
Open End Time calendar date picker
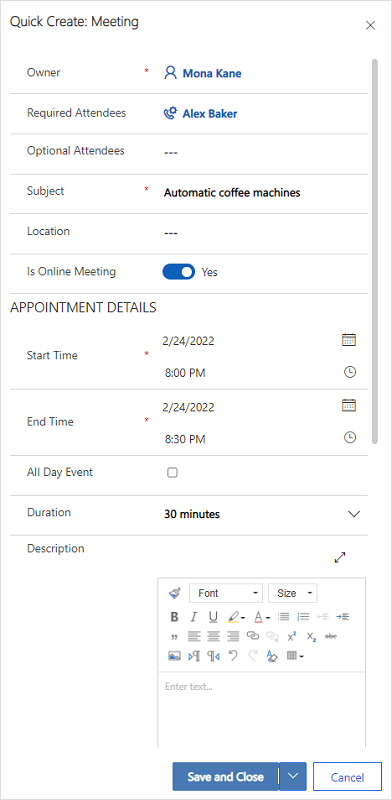click(349, 406)
